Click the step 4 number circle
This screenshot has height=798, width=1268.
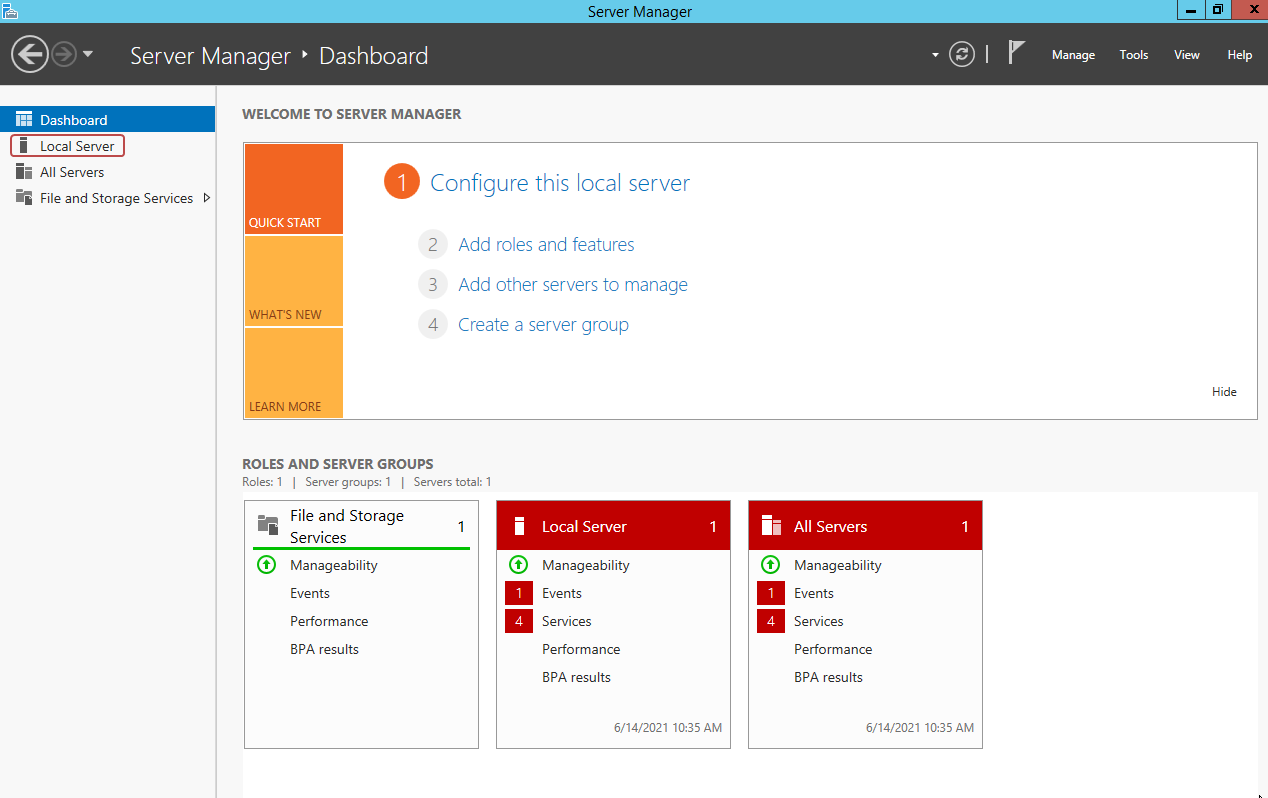point(433,324)
